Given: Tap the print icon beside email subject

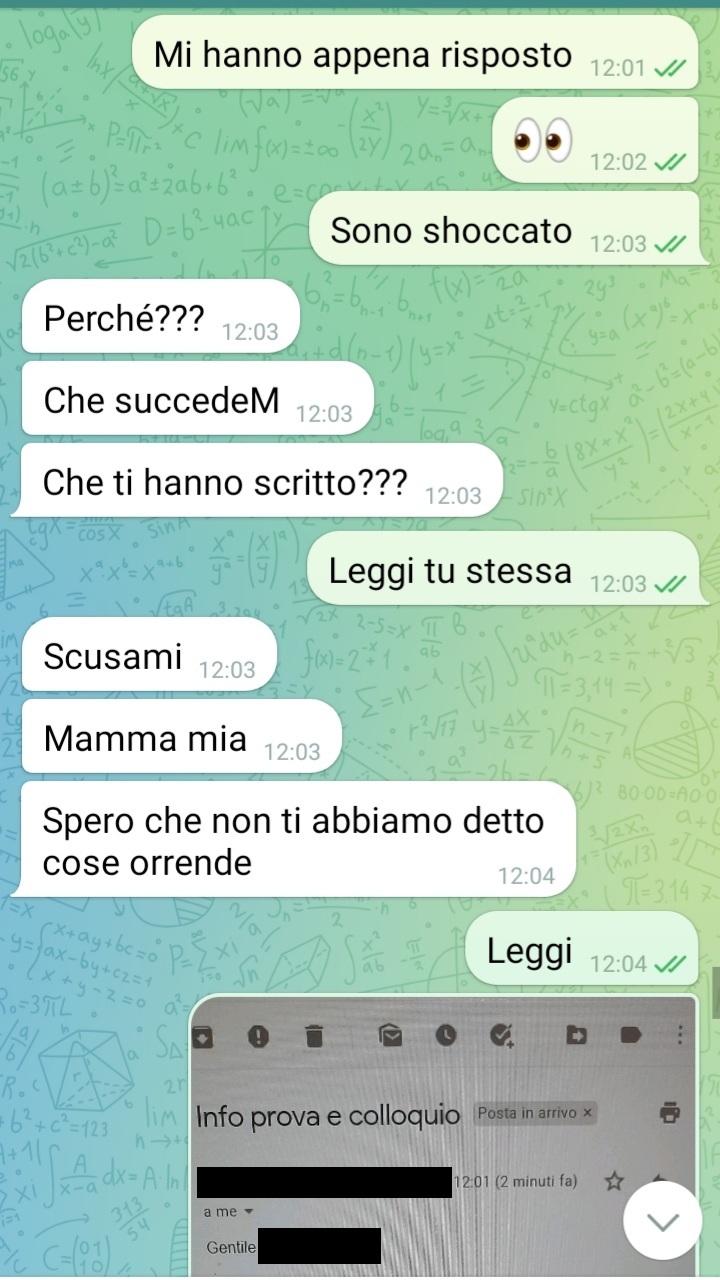Looking at the screenshot, I should [x=670, y=1112].
